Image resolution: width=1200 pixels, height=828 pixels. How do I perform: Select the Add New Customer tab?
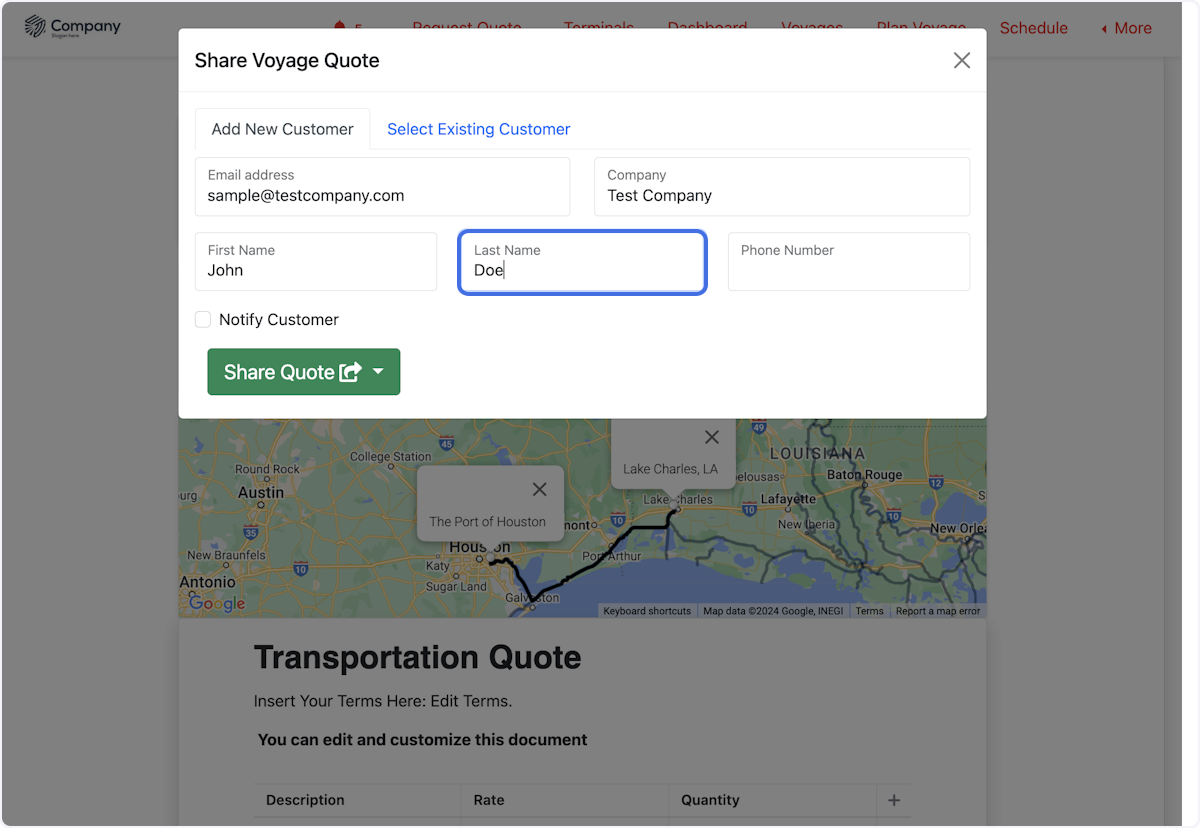click(x=282, y=129)
